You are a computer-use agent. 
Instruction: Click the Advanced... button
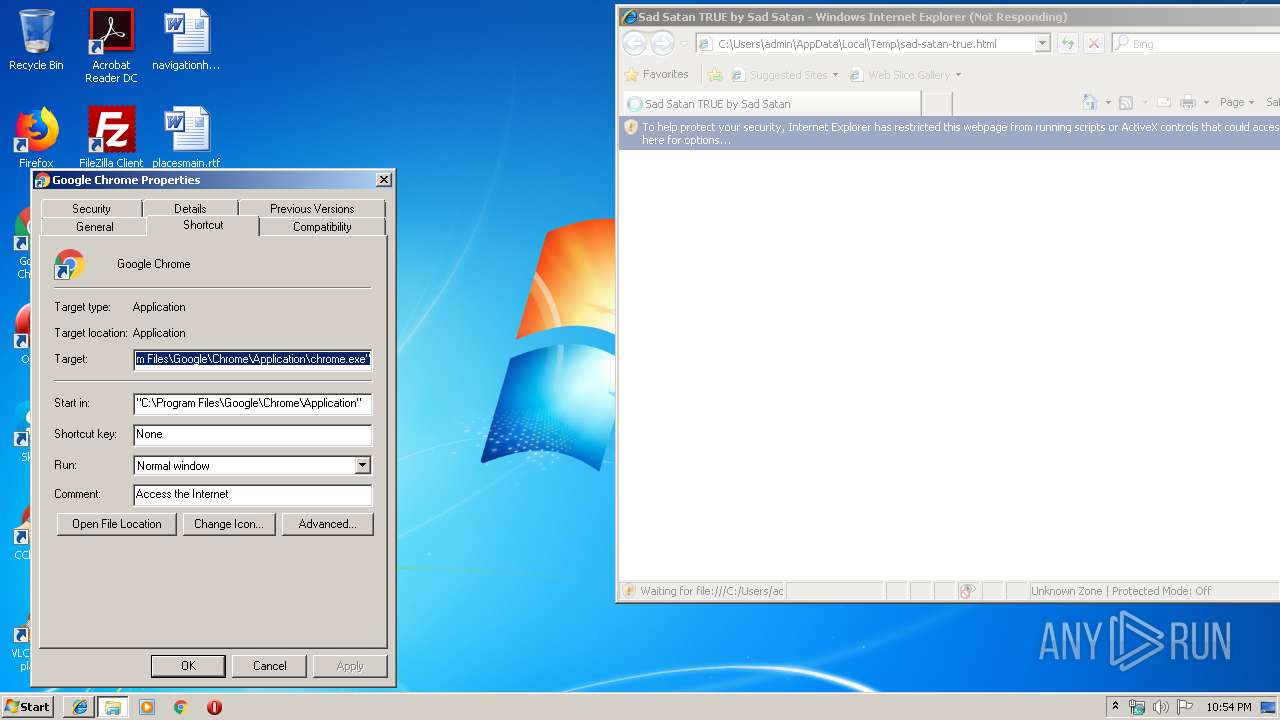(328, 524)
